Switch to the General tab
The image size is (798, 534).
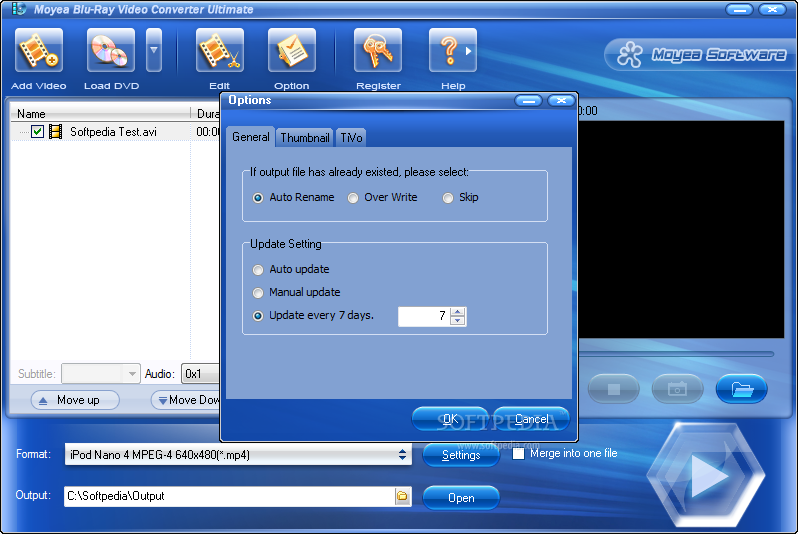(x=250, y=137)
